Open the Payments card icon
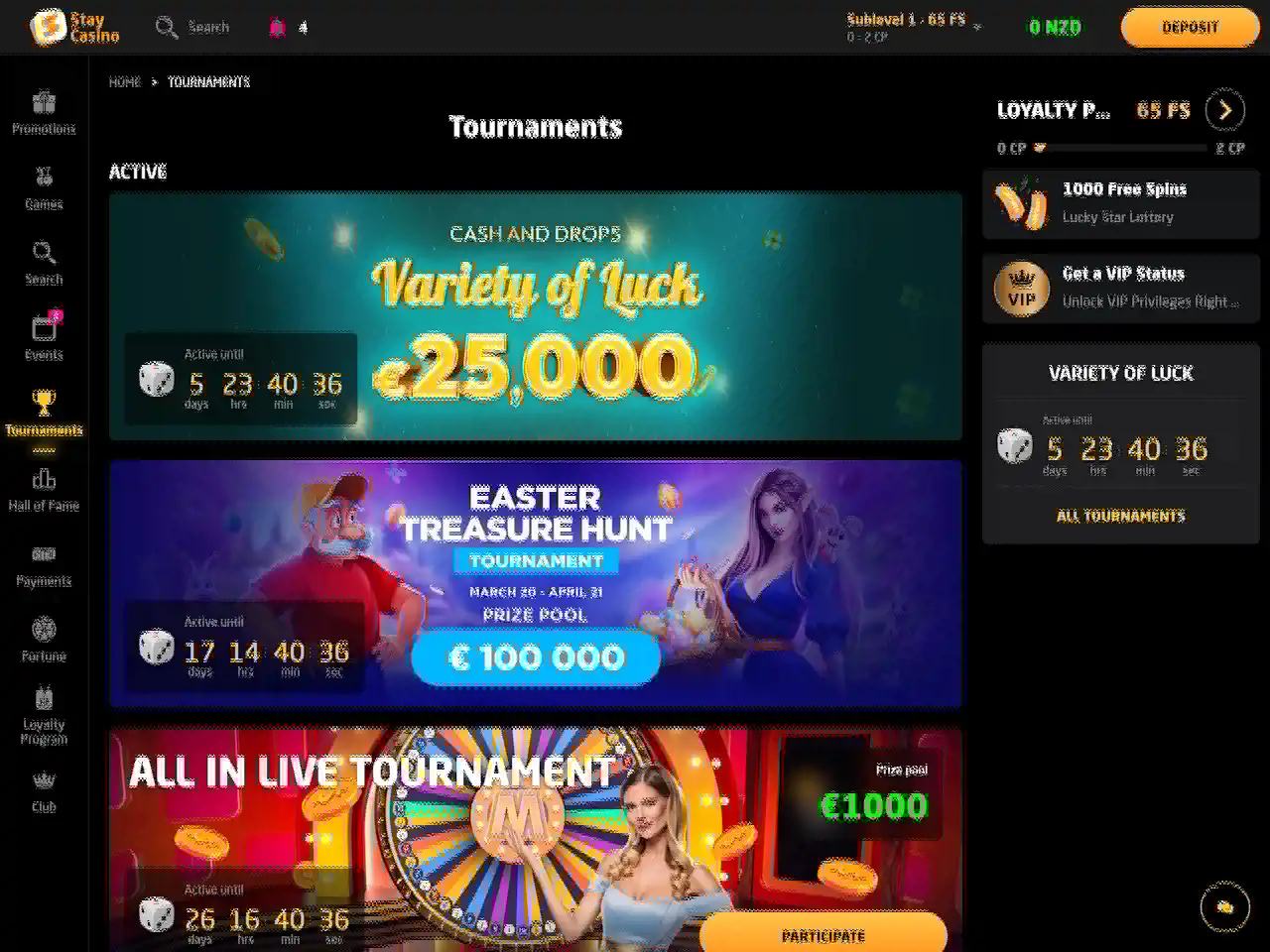 click(44, 554)
